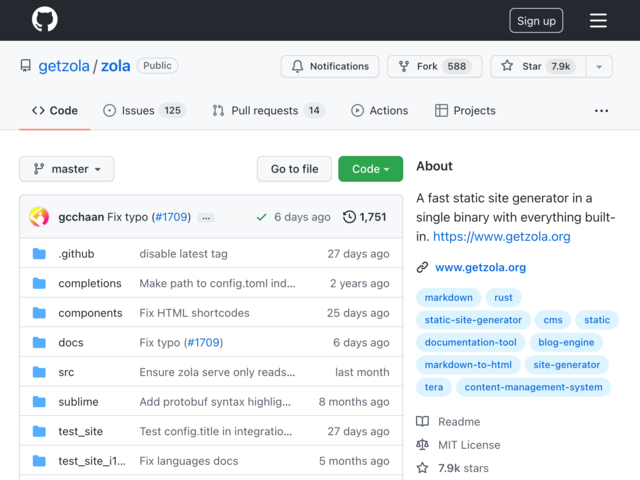
Task: Open 'Add protobuf syntax highlig...' commit
Action: (x=215, y=402)
